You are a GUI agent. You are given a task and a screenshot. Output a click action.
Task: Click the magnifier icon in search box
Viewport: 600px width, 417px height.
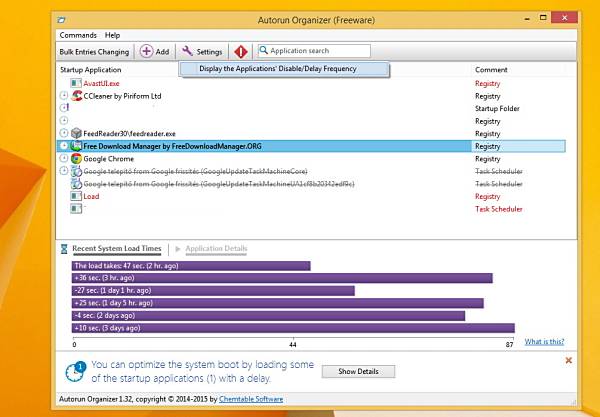tap(264, 50)
